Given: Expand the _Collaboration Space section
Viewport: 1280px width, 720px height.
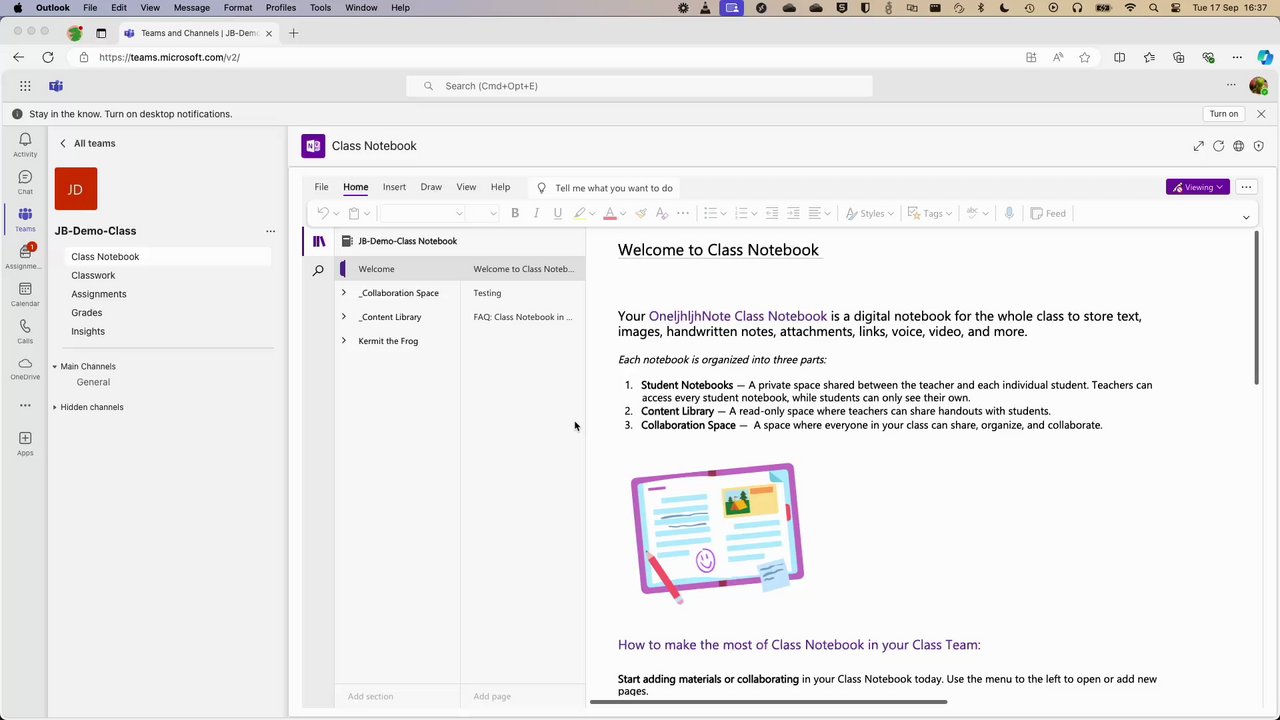Looking at the screenshot, I should pyautogui.click(x=344, y=293).
